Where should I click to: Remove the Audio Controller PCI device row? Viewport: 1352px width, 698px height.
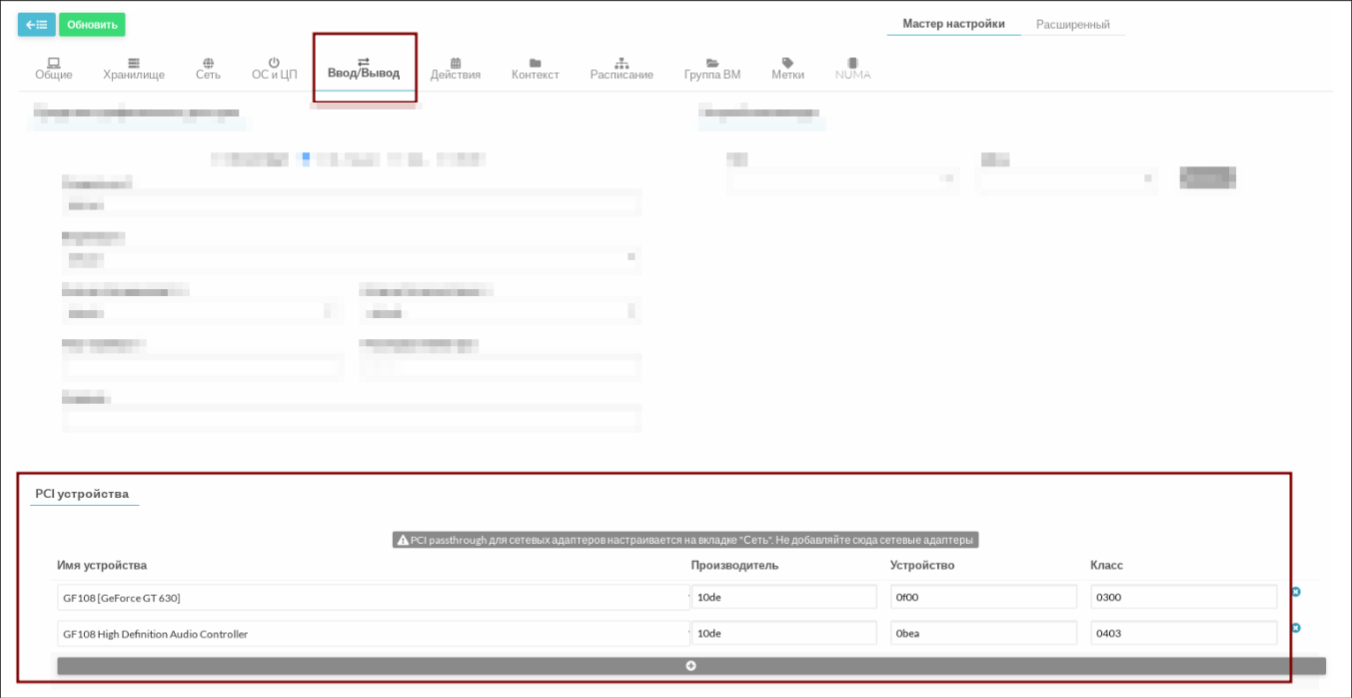click(x=1295, y=628)
